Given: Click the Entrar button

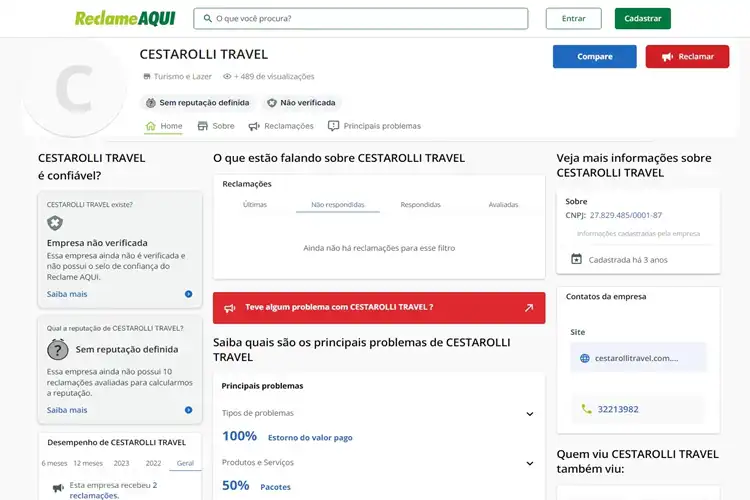Looking at the screenshot, I should [x=574, y=18].
